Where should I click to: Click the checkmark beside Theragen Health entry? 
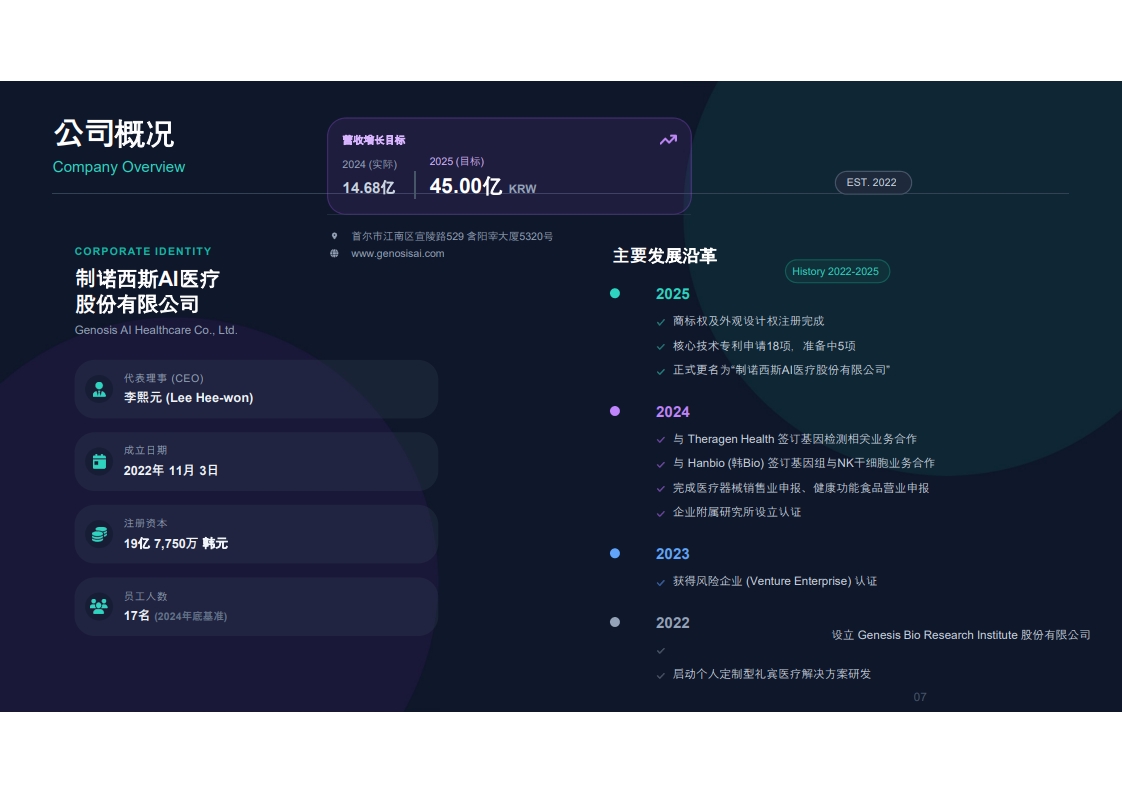pyautogui.click(x=660, y=439)
